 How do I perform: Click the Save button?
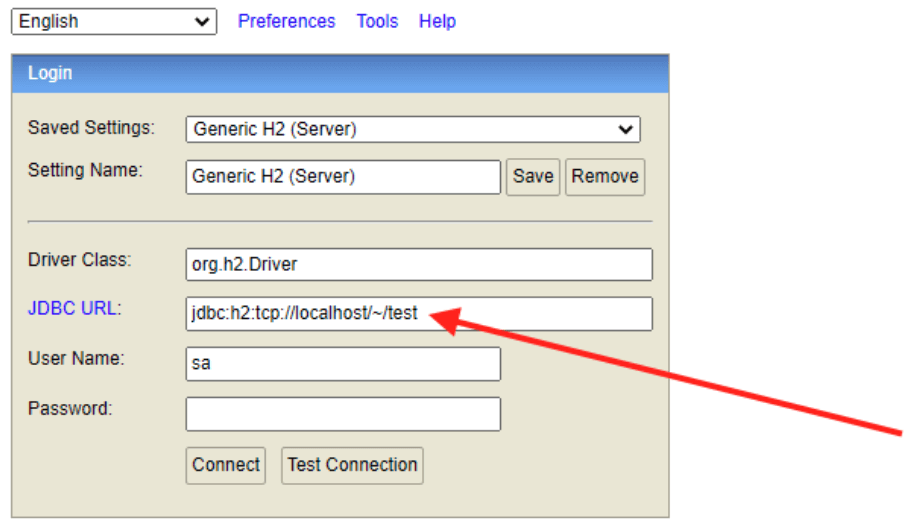533,177
